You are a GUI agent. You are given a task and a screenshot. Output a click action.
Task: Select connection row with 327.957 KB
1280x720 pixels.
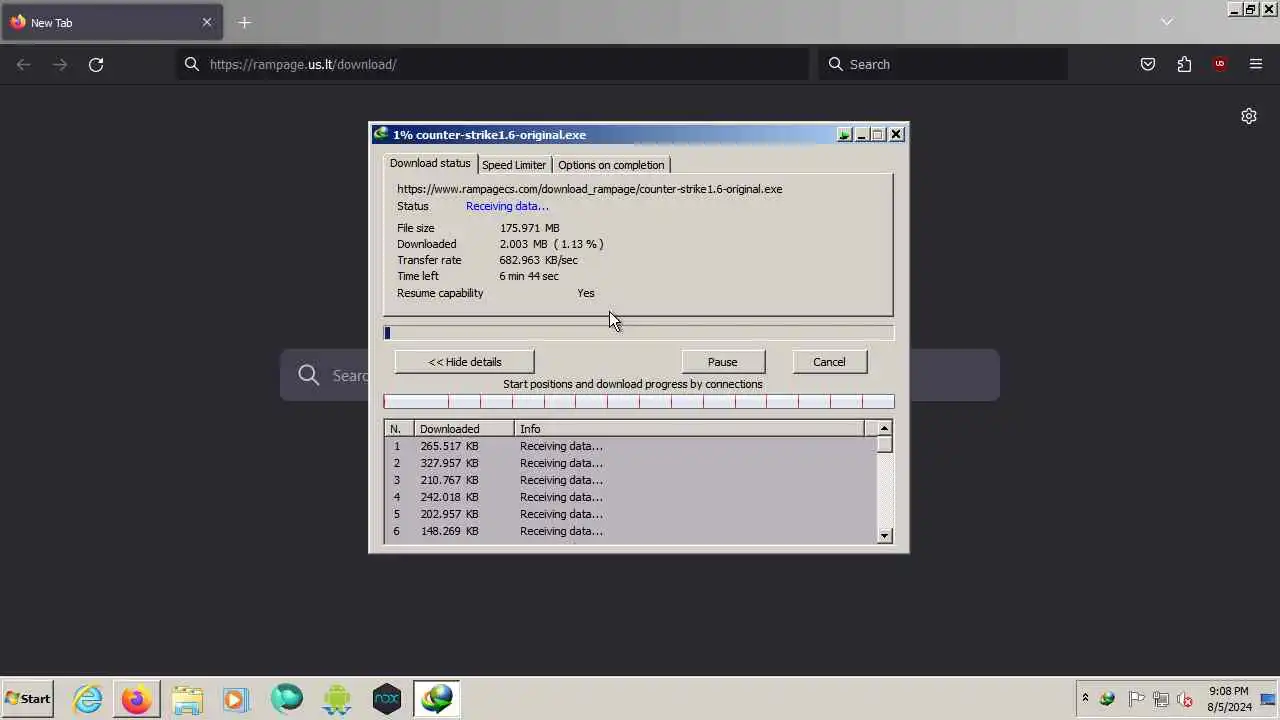(x=631, y=463)
